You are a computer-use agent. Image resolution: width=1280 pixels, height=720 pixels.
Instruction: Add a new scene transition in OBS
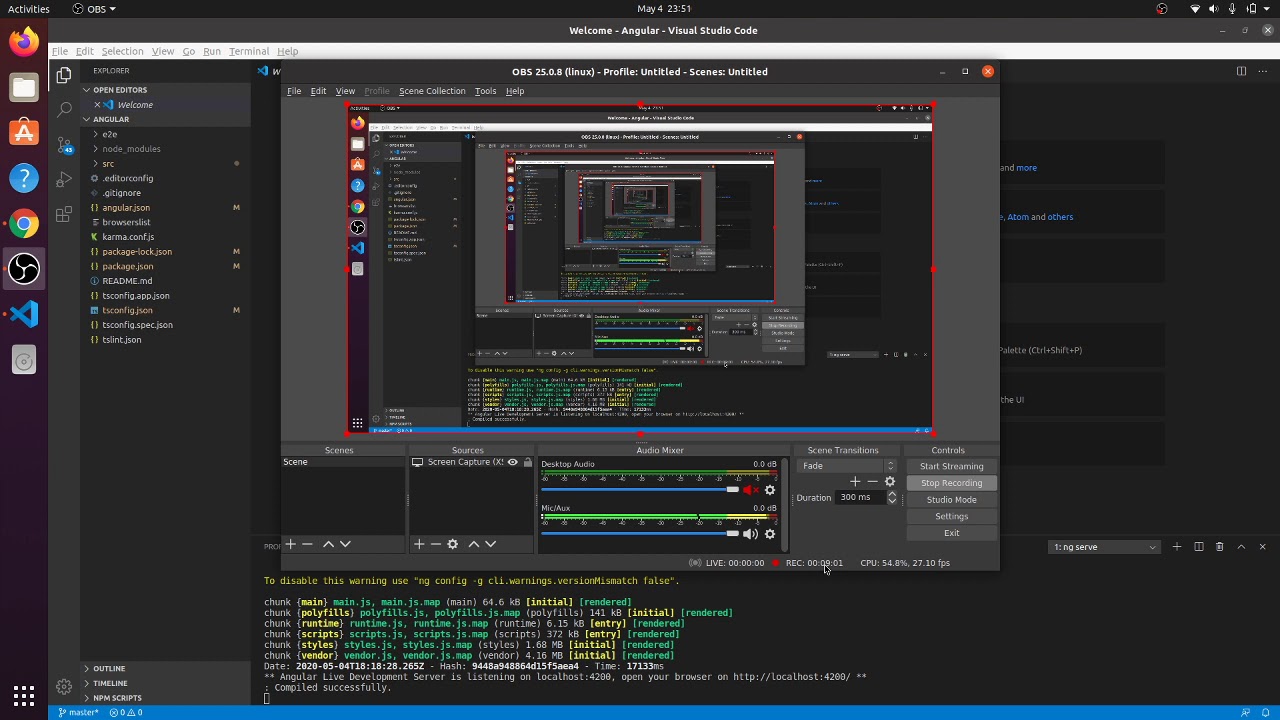tap(855, 482)
